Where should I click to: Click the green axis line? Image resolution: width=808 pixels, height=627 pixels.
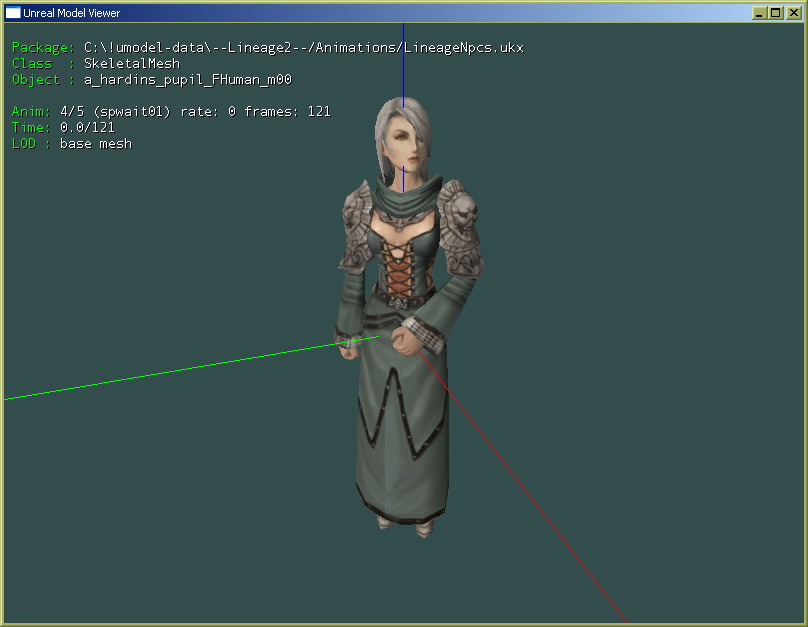(x=191, y=368)
